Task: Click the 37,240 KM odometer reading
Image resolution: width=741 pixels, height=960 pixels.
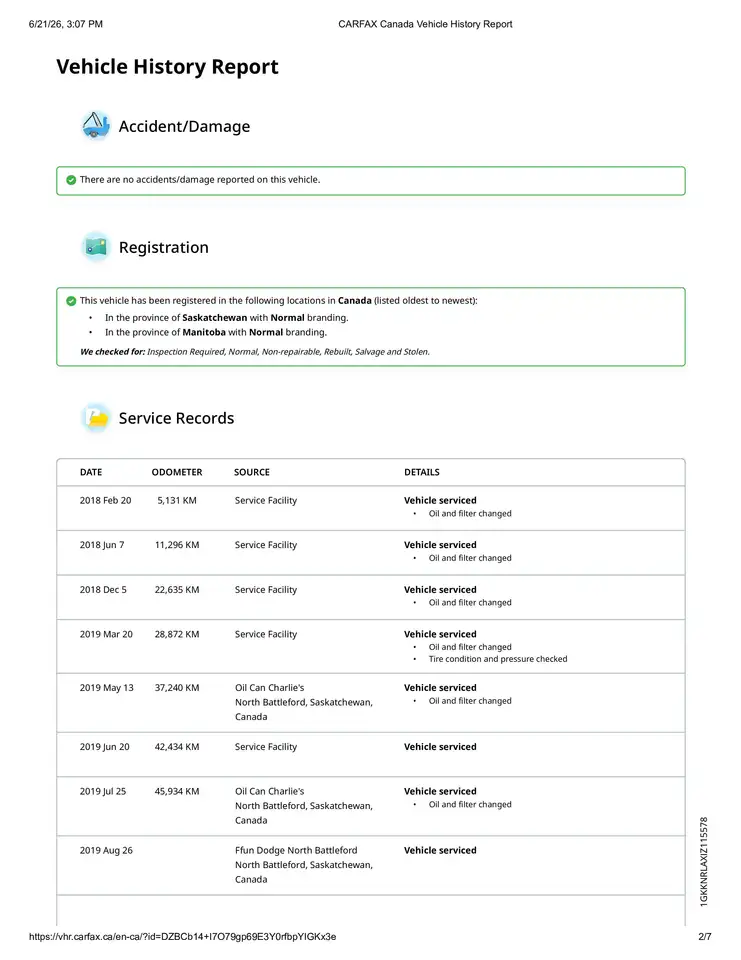Action: pyautogui.click(x=177, y=688)
